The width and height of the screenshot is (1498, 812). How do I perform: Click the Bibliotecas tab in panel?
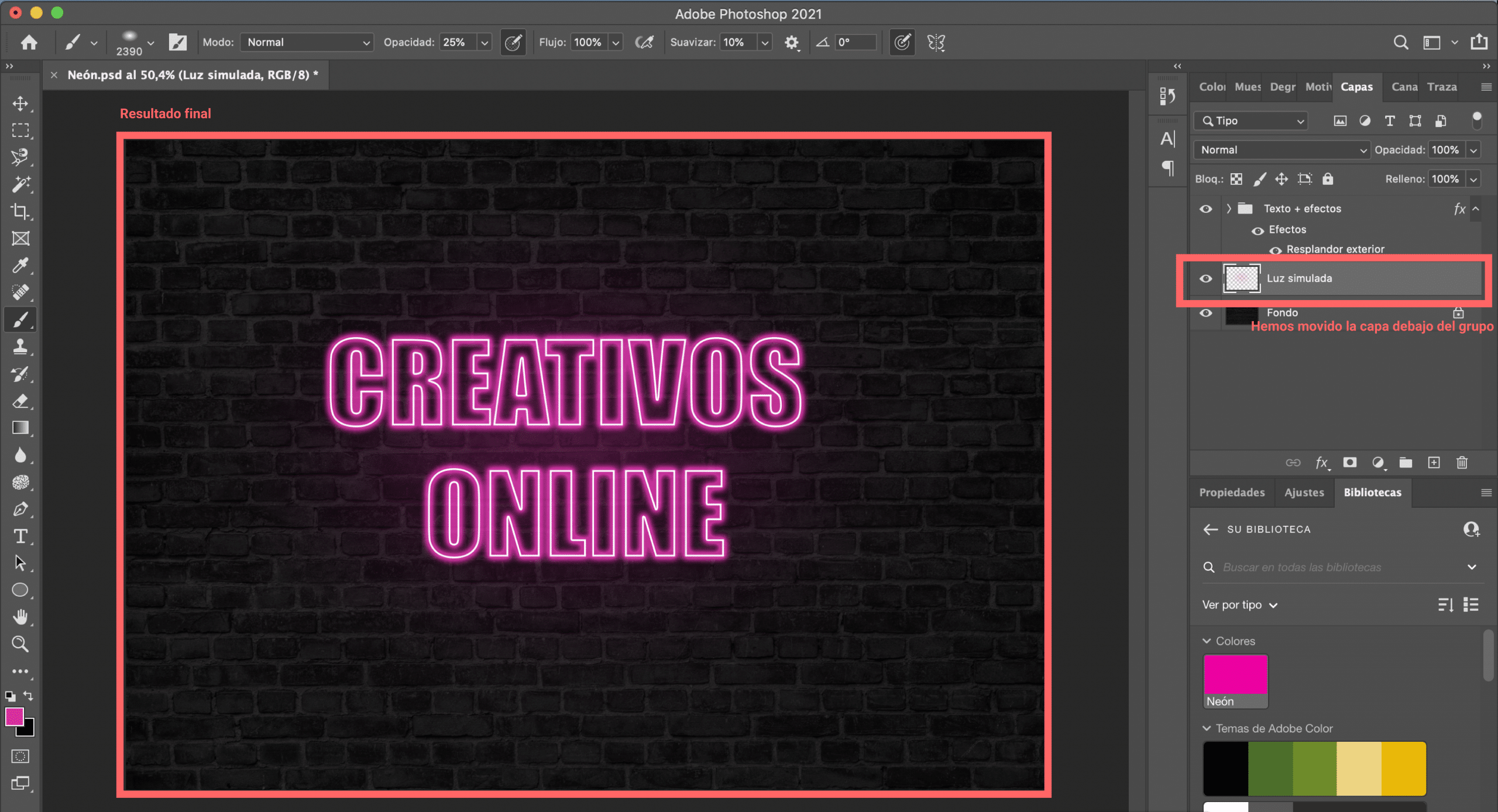pos(1371,492)
